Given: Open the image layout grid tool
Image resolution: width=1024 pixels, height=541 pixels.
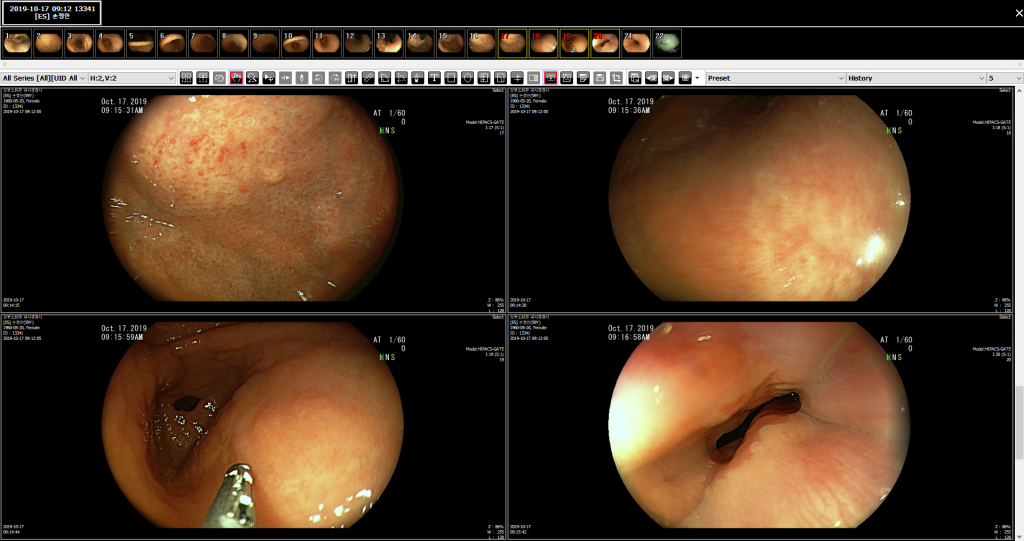Looking at the screenshot, I should (x=186, y=78).
